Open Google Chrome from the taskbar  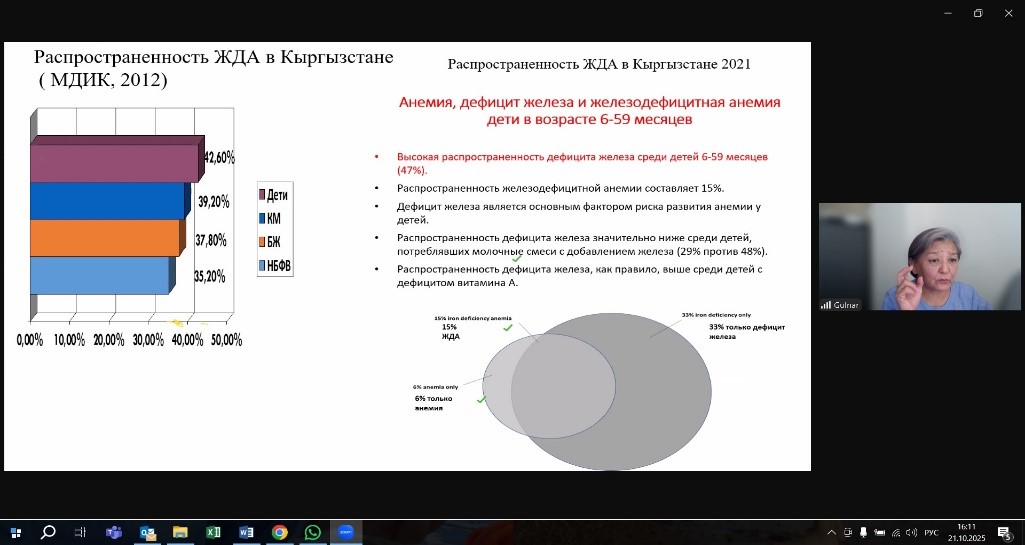(x=280, y=533)
